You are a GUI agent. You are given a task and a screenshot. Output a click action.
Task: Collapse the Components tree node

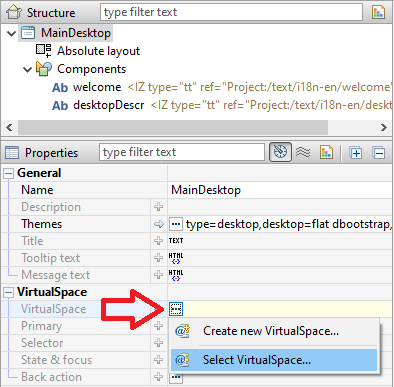(x=27, y=69)
